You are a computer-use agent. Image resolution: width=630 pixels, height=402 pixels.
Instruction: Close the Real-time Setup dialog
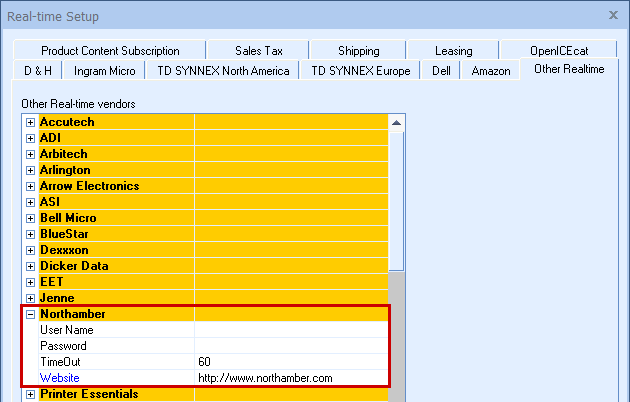614,15
